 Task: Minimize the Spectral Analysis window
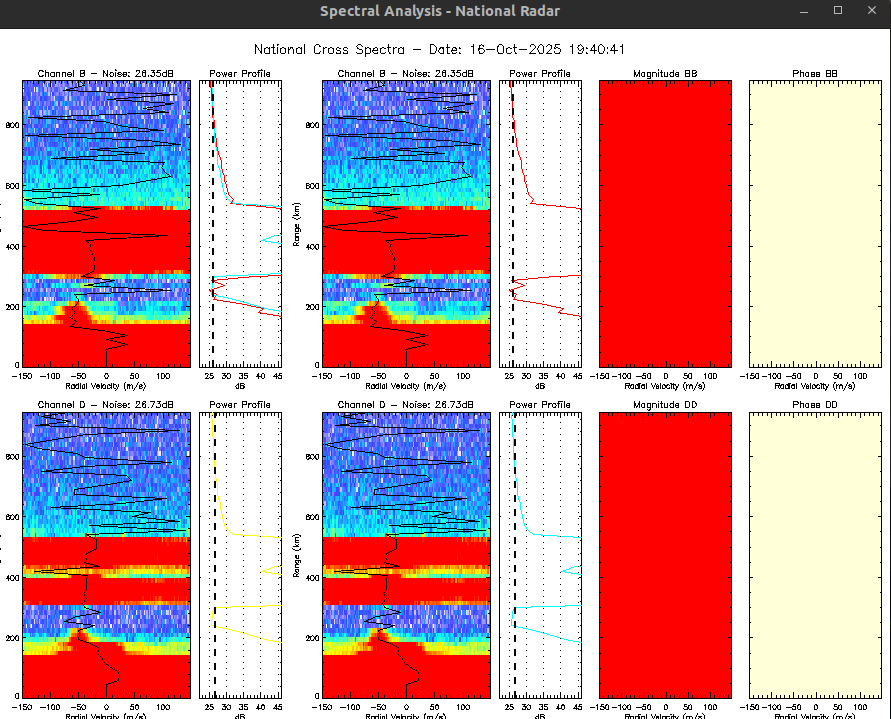click(806, 10)
